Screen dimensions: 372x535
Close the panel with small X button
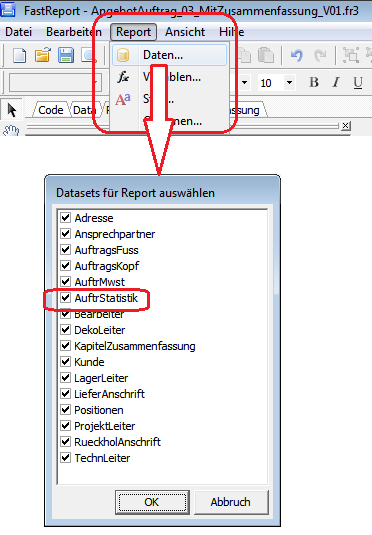(x=346, y=126)
